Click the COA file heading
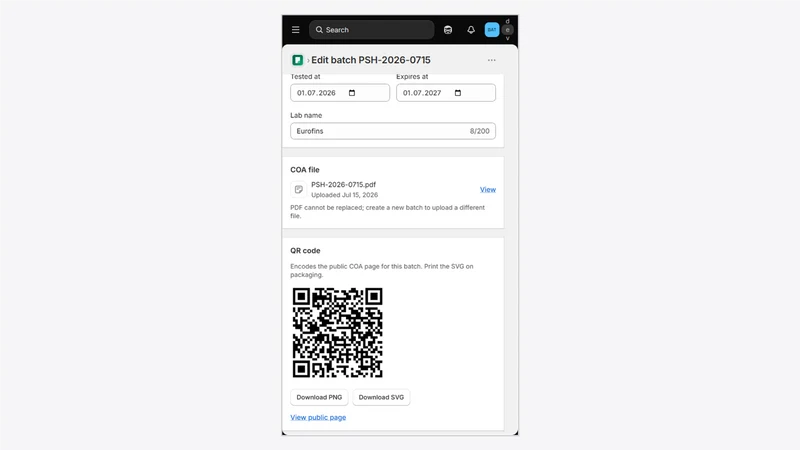The image size is (800, 450). coord(305,170)
